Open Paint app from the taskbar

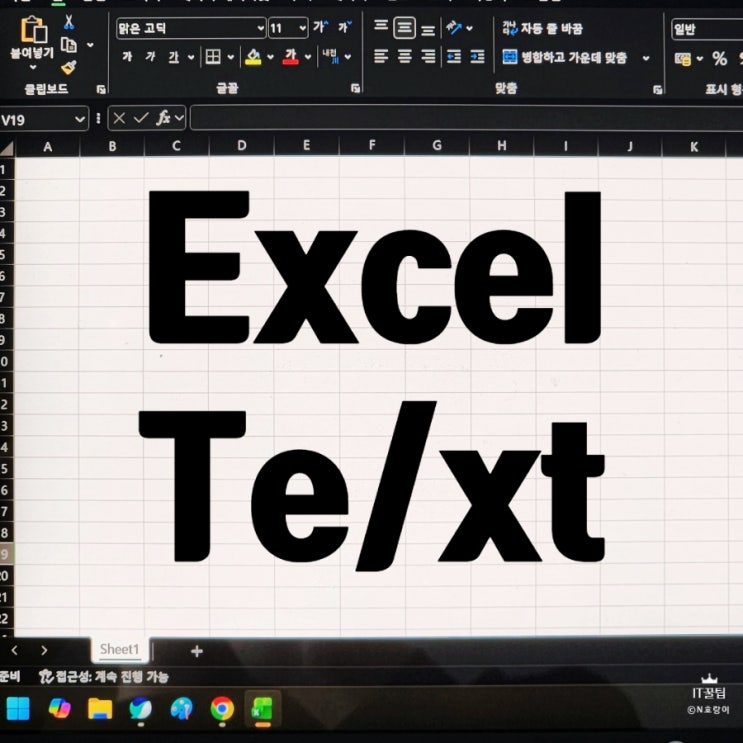tap(182, 709)
